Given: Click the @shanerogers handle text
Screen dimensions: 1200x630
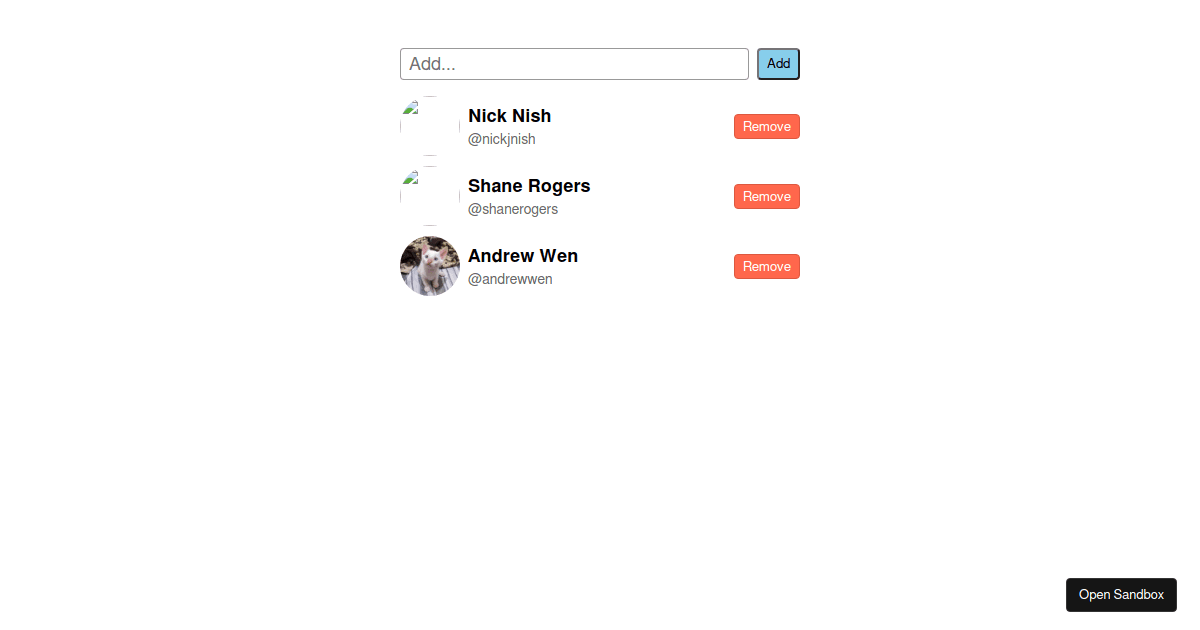Looking at the screenshot, I should point(513,209).
